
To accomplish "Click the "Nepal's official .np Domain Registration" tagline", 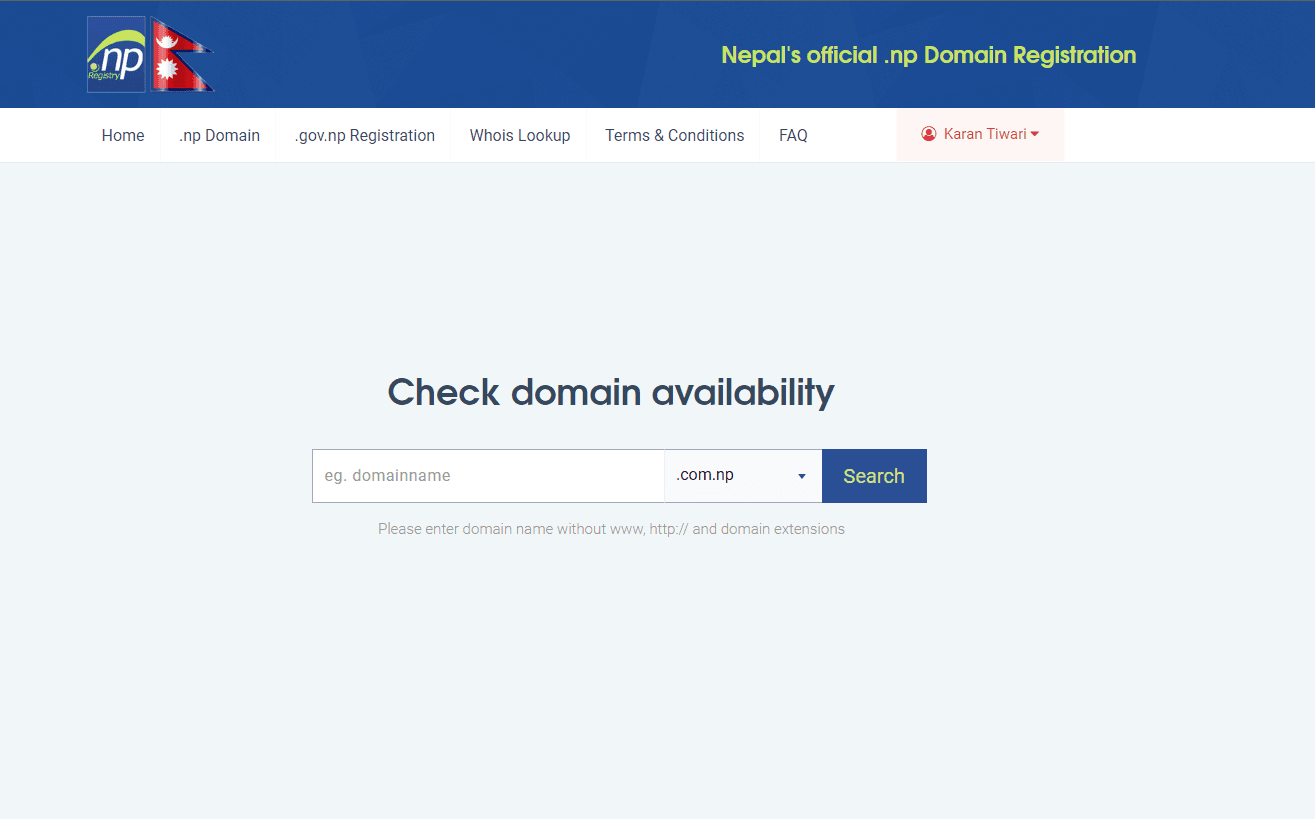I will (928, 55).
